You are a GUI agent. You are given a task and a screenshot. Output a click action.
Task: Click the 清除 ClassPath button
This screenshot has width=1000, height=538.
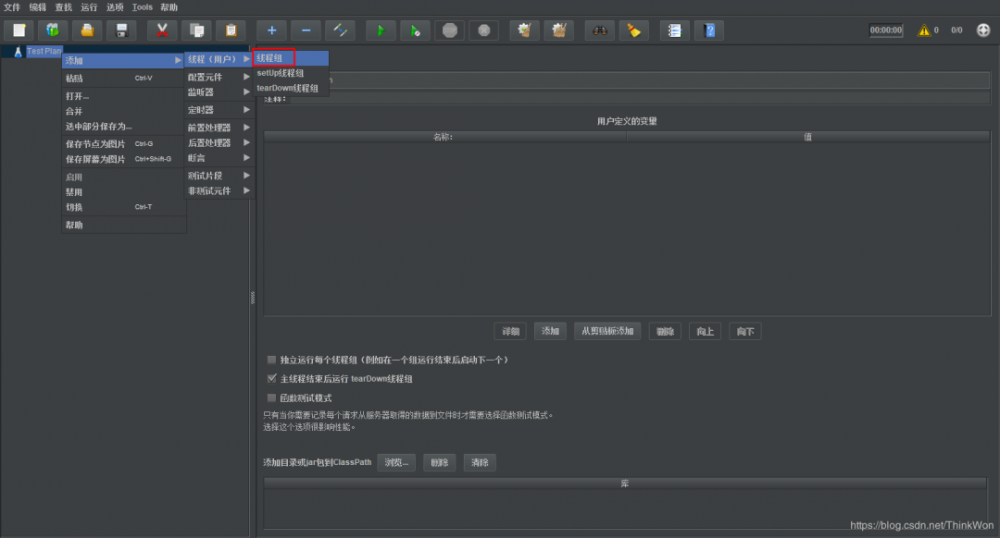coord(480,463)
